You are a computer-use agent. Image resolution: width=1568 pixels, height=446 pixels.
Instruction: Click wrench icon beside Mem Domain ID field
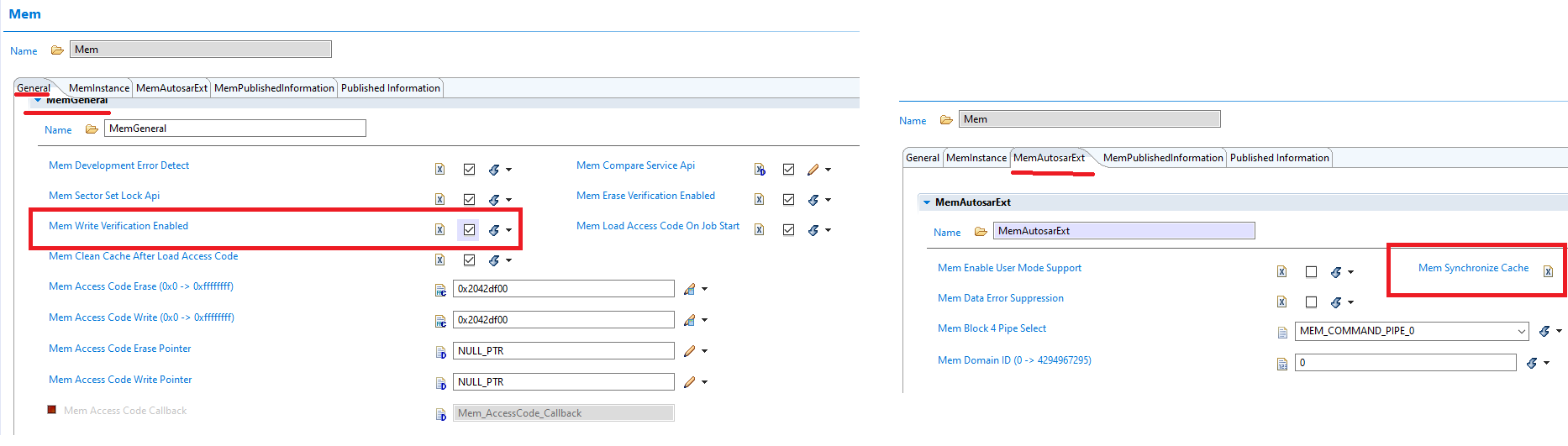coord(1532,363)
